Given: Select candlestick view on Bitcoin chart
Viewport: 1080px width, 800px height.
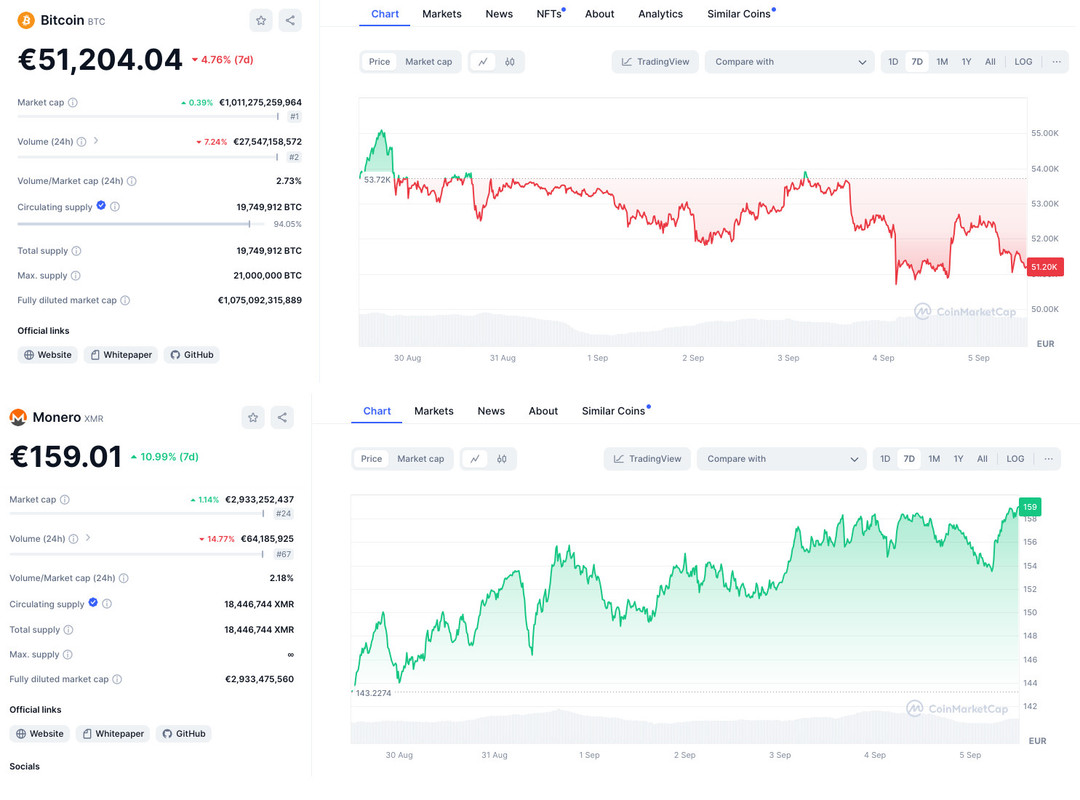Looking at the screenshot, I should 510,62.
